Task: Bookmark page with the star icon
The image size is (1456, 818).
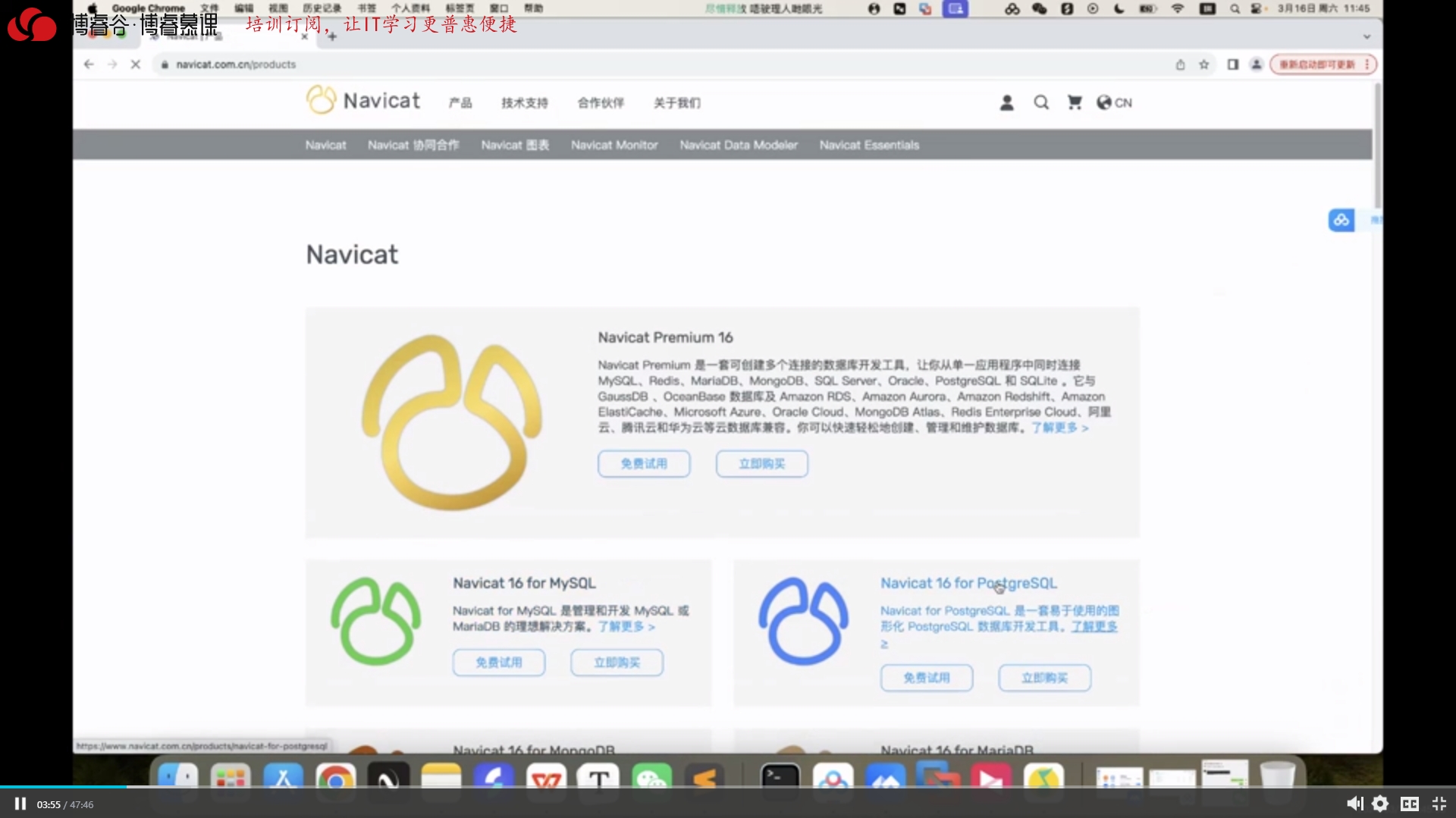Action: coord(1203,64)
